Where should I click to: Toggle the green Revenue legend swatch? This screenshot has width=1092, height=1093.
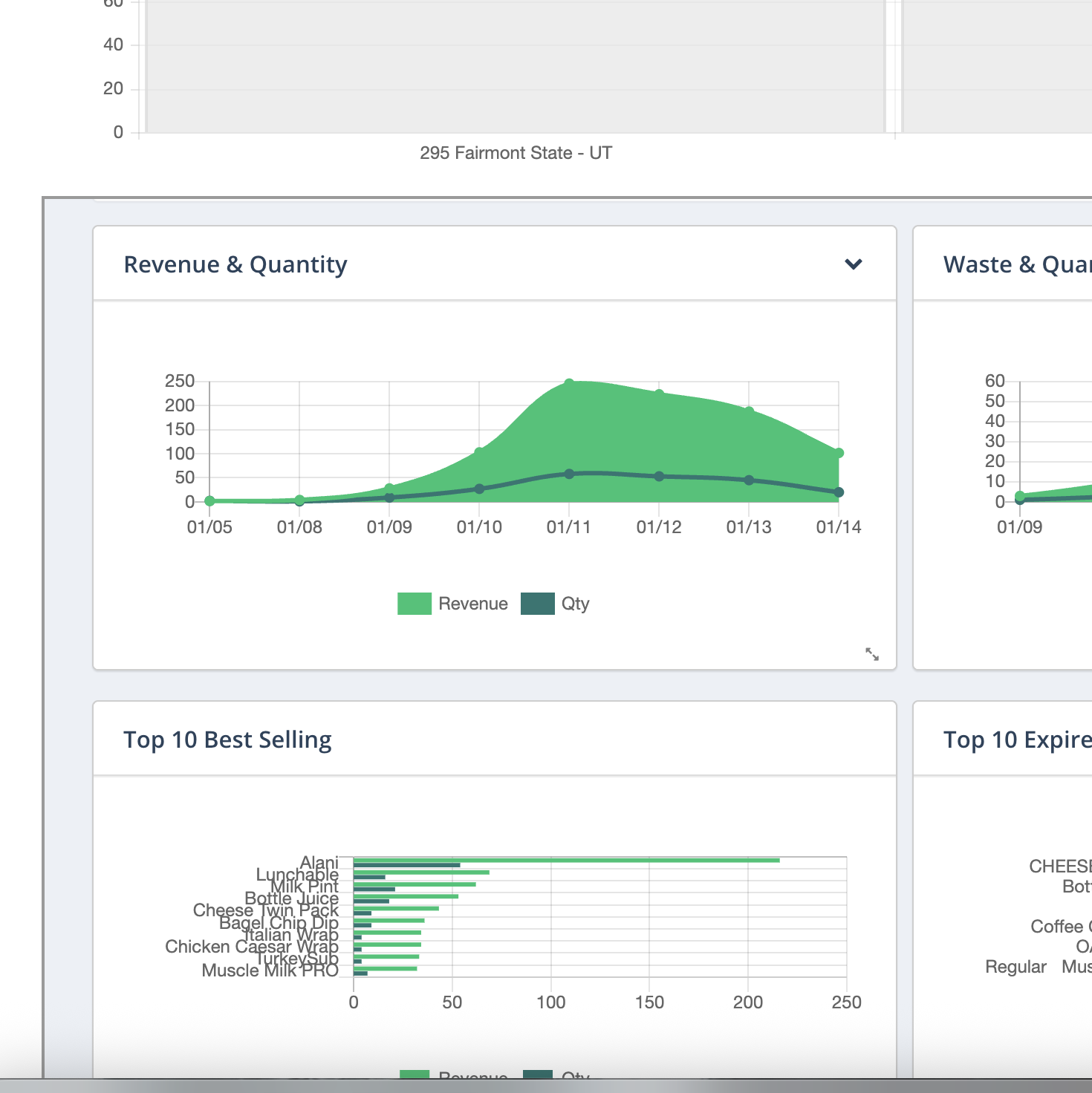414,604
